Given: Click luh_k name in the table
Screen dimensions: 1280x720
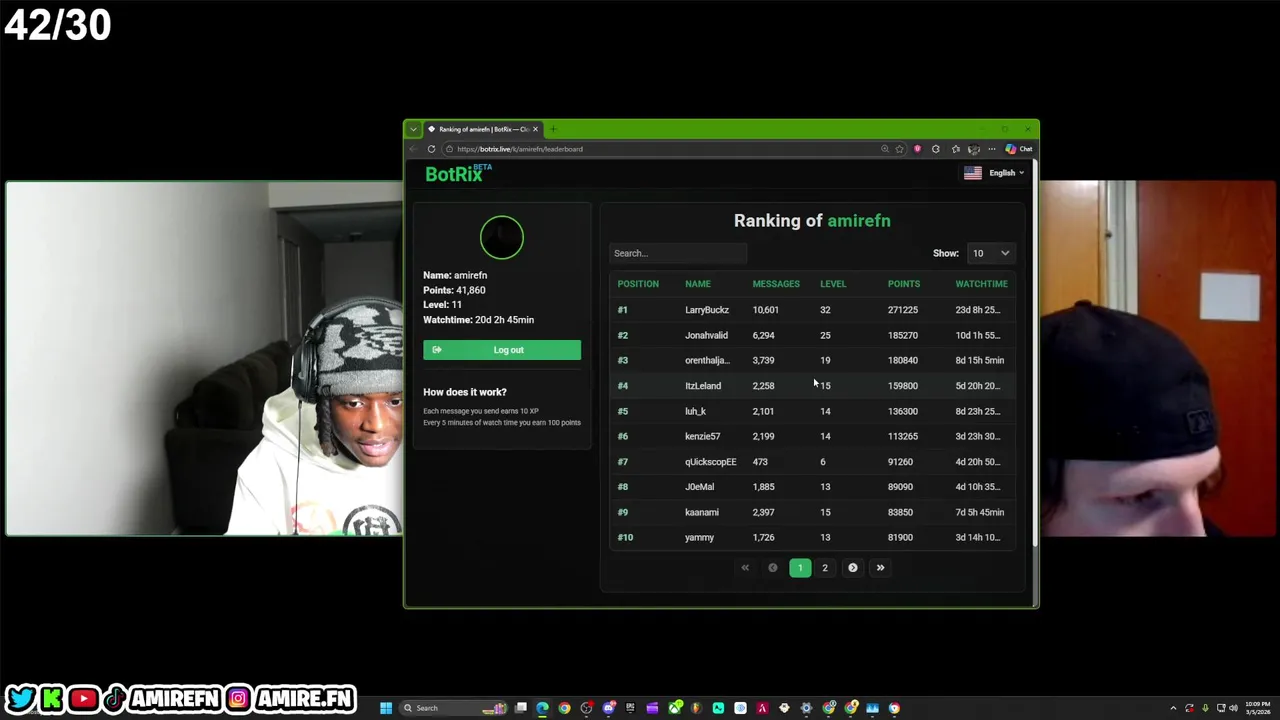Looking at the screenshot, I should point(695,411).
